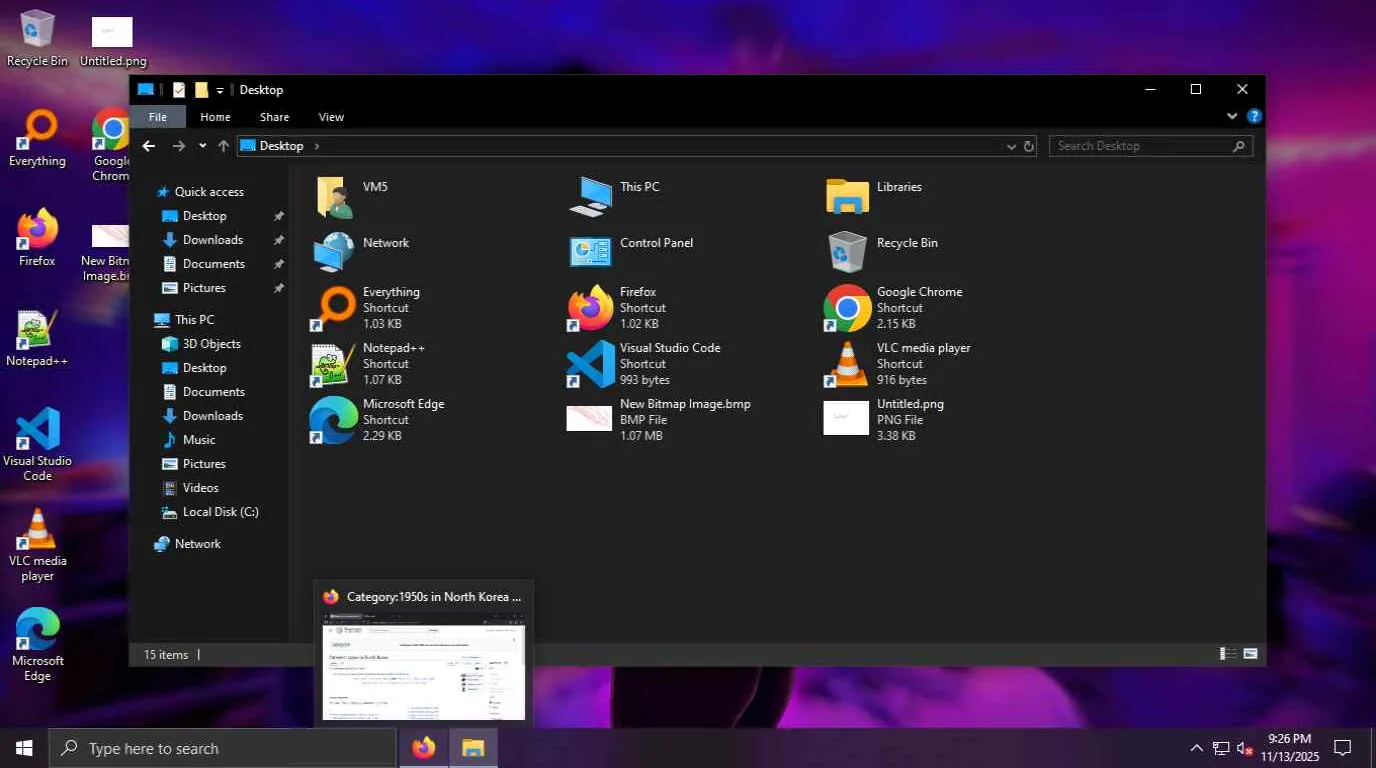Switch to the Home ribbon tab

click(x=215, y=117)
